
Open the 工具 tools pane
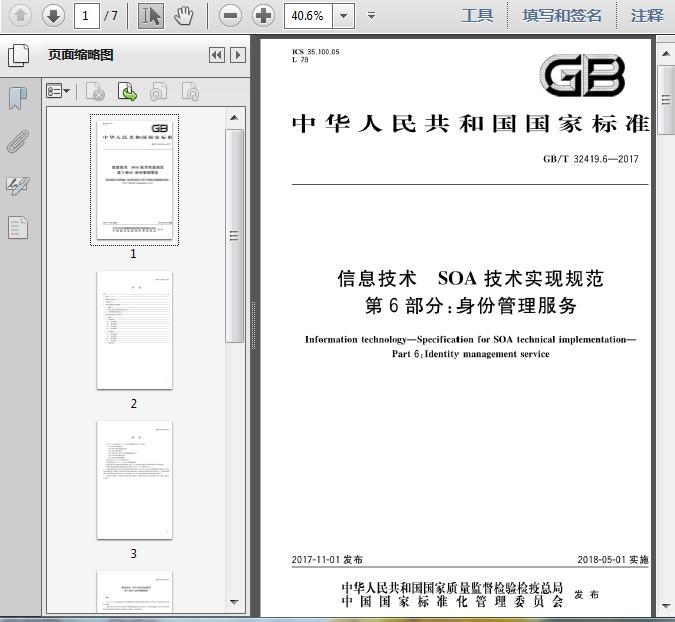click(477, 16)
